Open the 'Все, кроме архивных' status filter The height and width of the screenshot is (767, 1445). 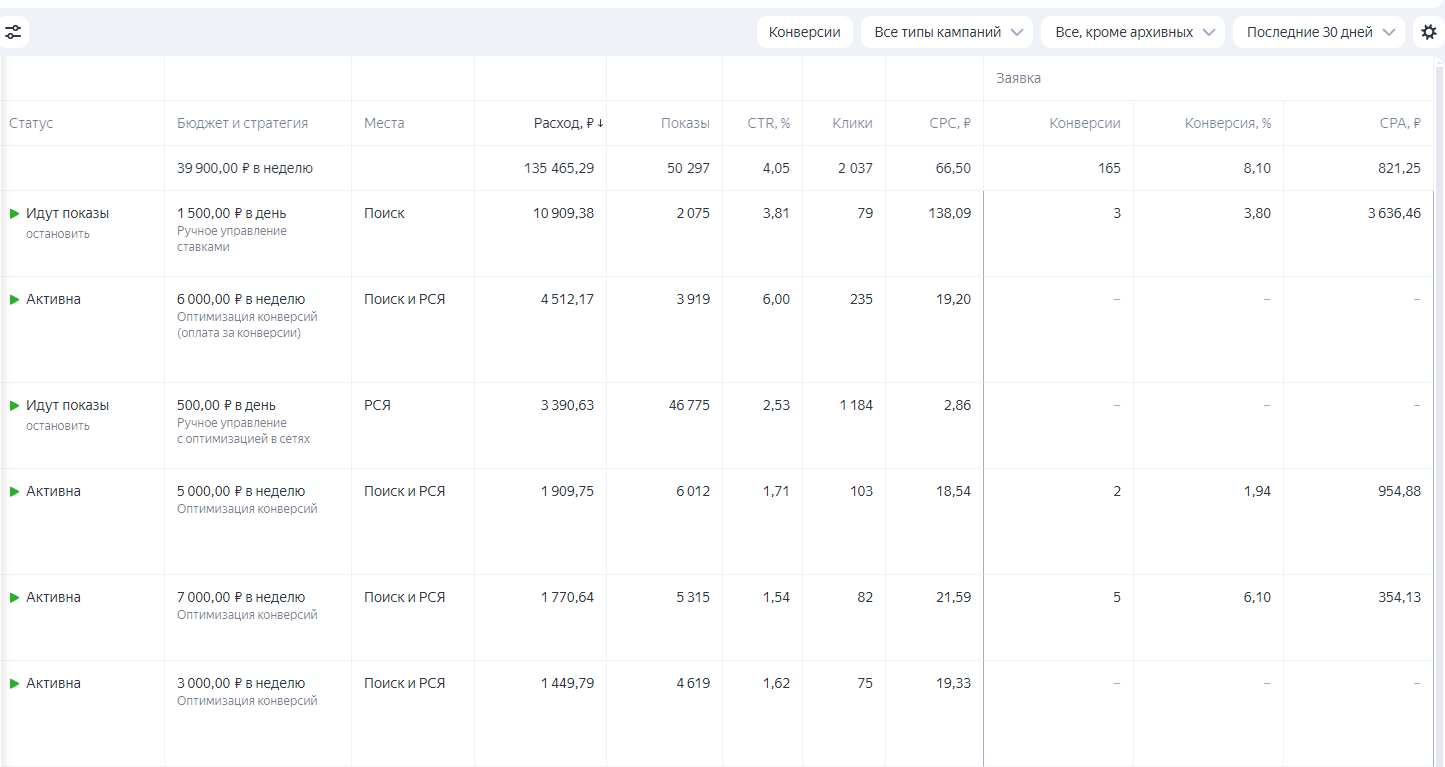pos(1133,32)
